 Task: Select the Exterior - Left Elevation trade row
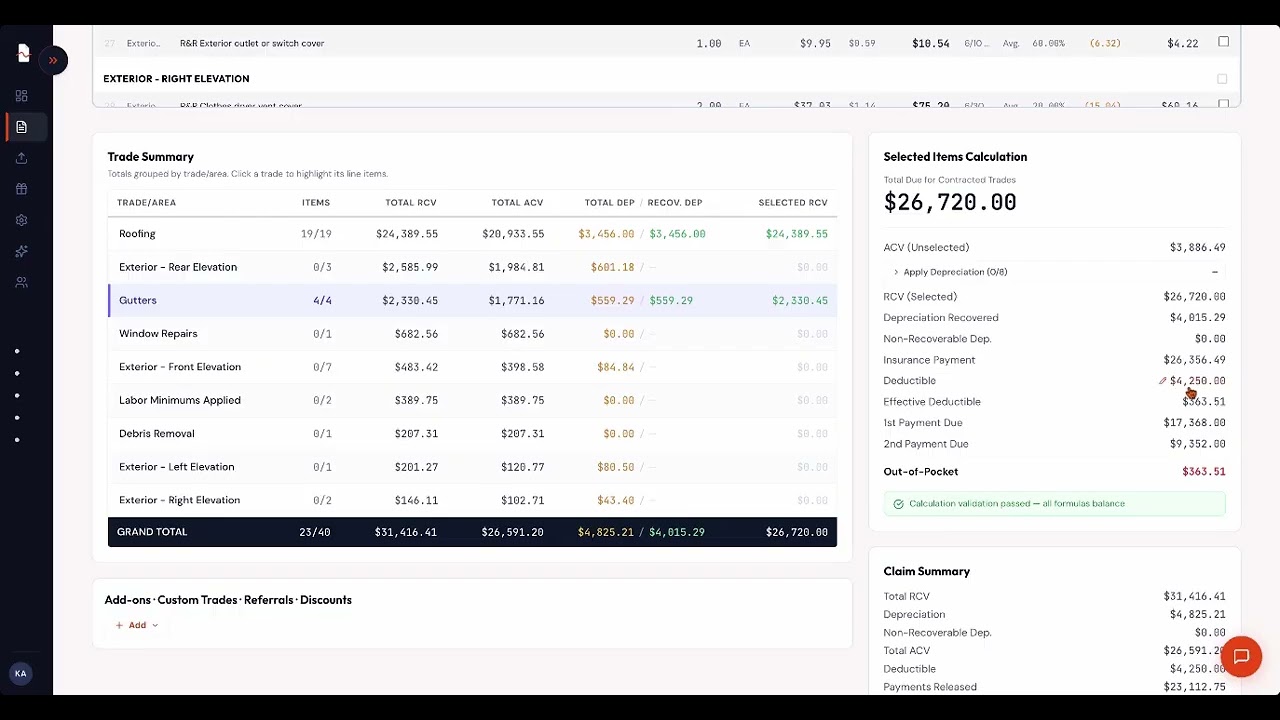point(472,467)
